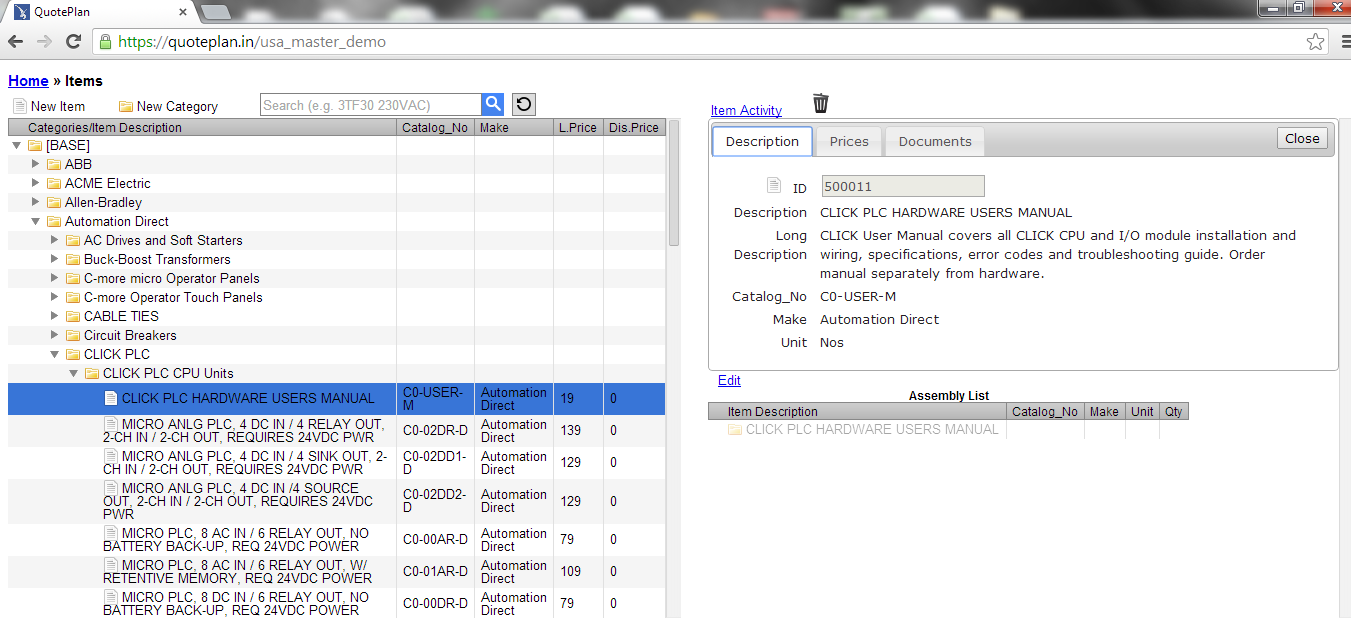The width and height of the screenshot is (1351, 624).
Task: Bookmark this page with the star
Action: coord(1315,42)
